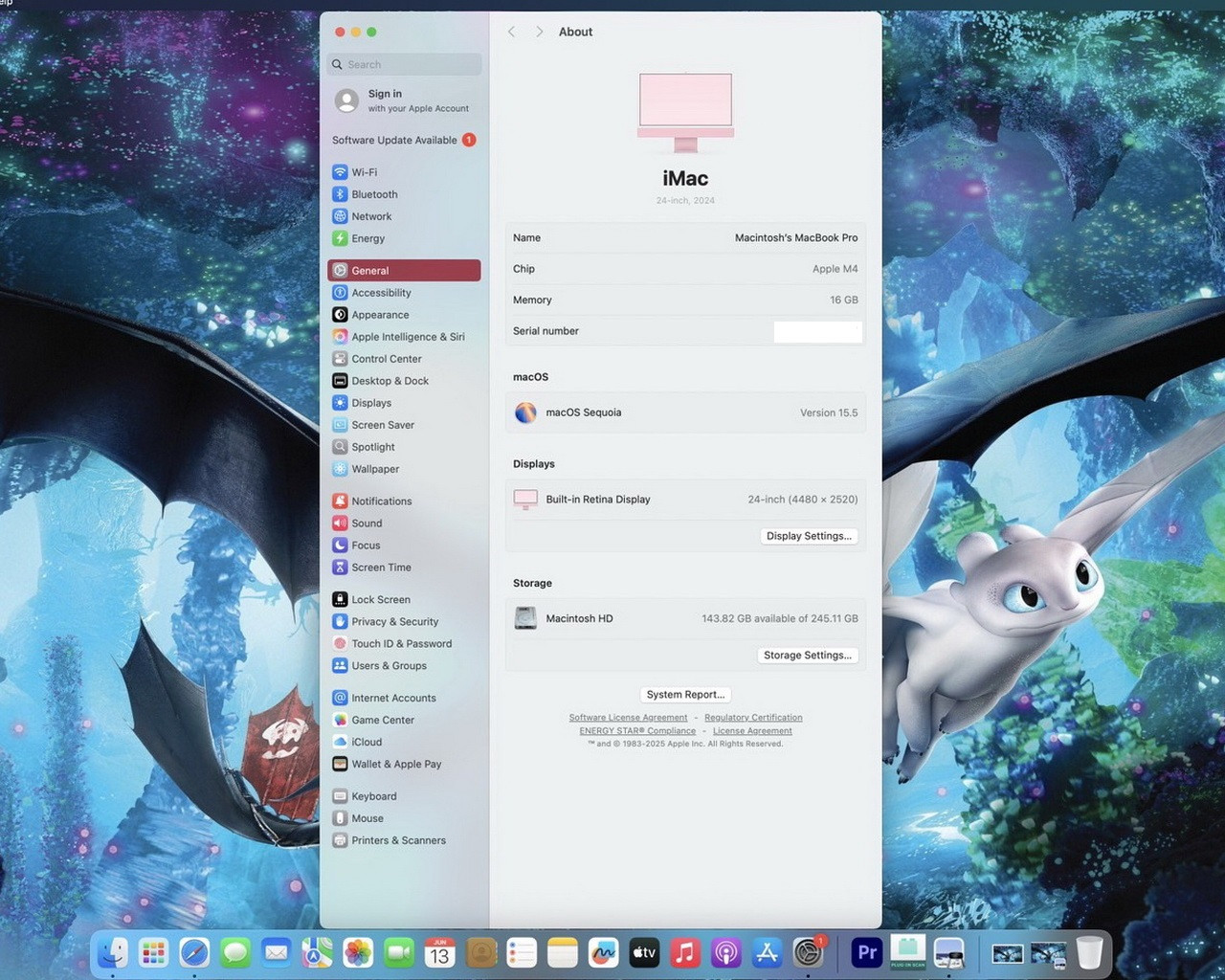This screenshot has width=1225, height=980.
Task: Open Software Update Available notice
Action: [404, 140]
